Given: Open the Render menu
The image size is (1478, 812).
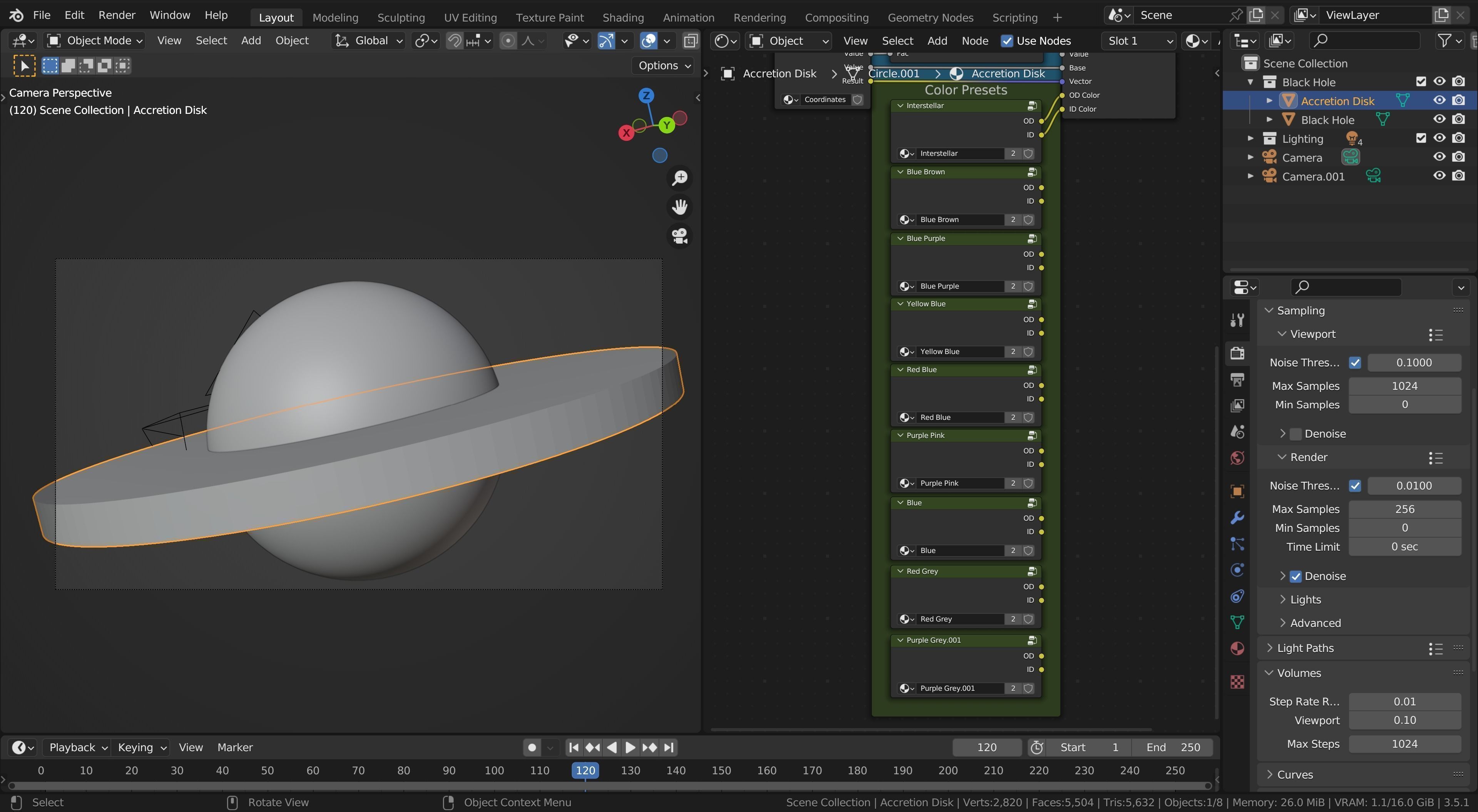Looking at the screenshot, I should [x=117, y=15].
